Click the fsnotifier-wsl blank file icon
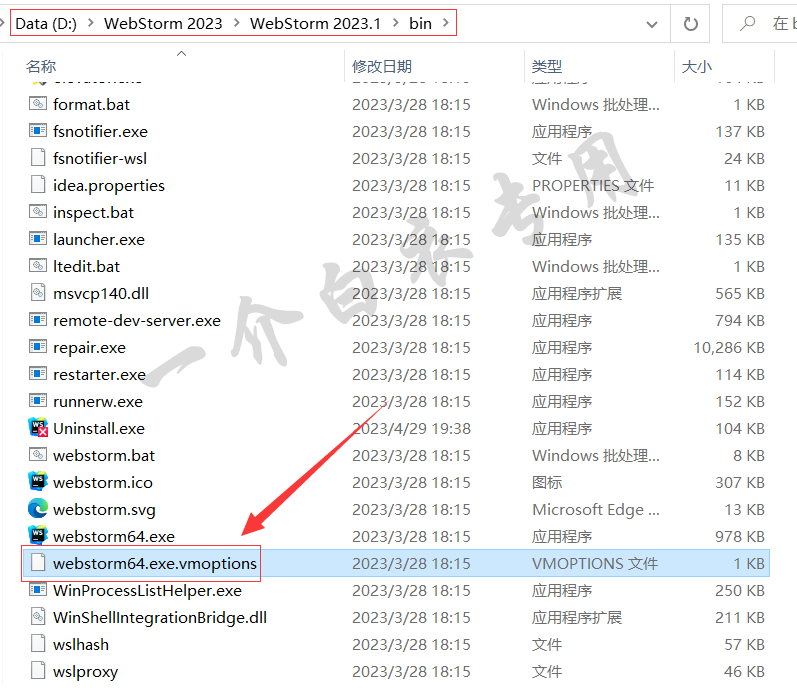This screenshot has width=797, height=688. point(38,158)
